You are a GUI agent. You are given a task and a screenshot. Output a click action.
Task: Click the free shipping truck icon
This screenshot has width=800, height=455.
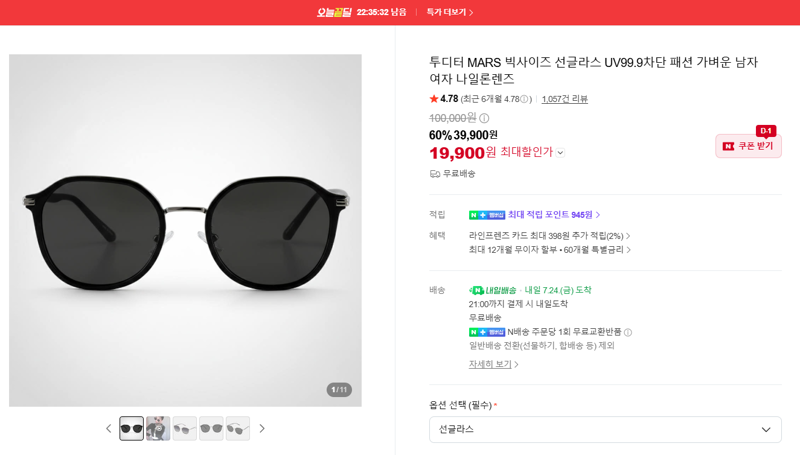(435, 174)
